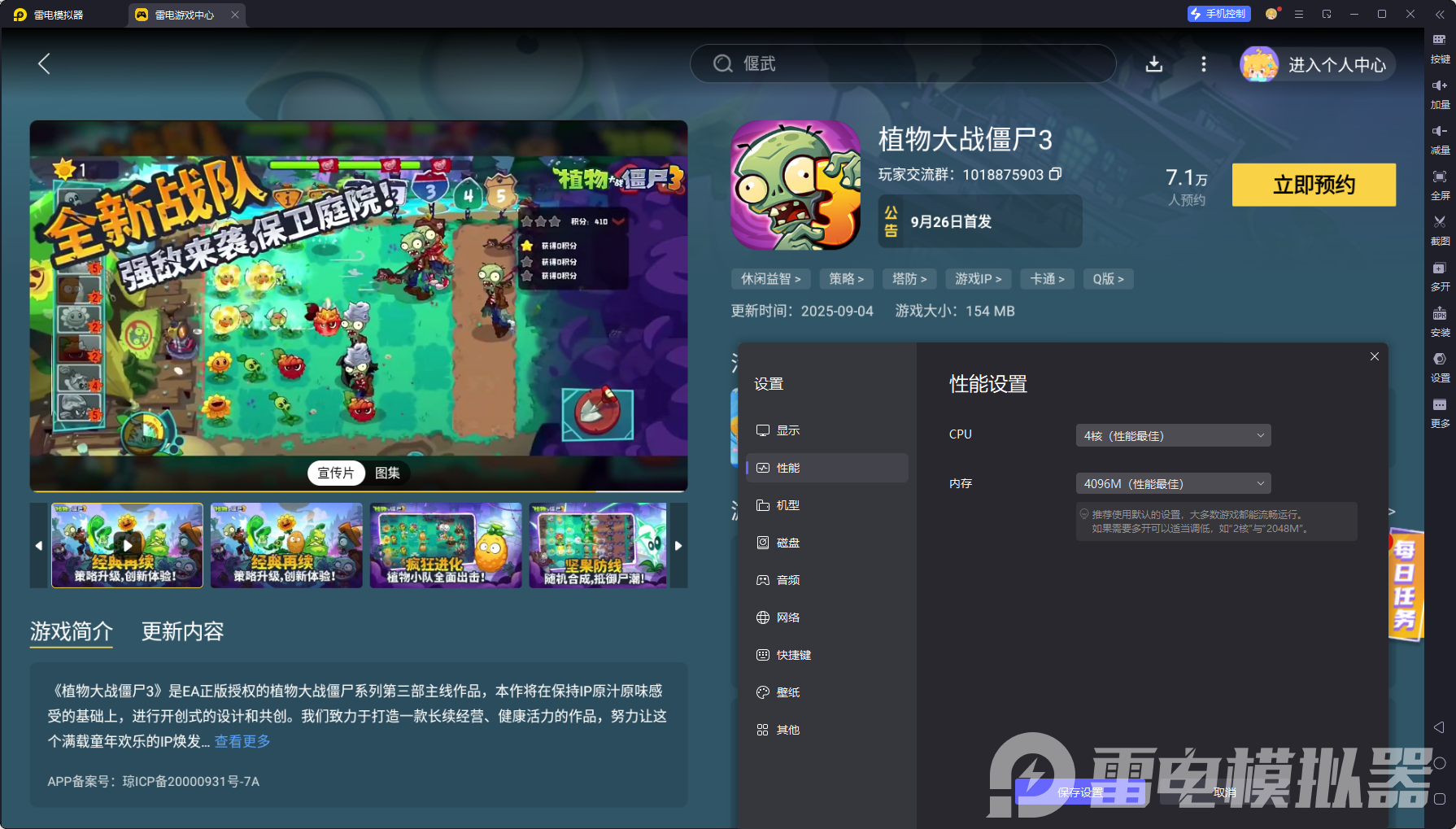This screenshot has height=829, width=1456.
Task: Click the 立即预约 reserve now button
Action: tap(1314, 185)
